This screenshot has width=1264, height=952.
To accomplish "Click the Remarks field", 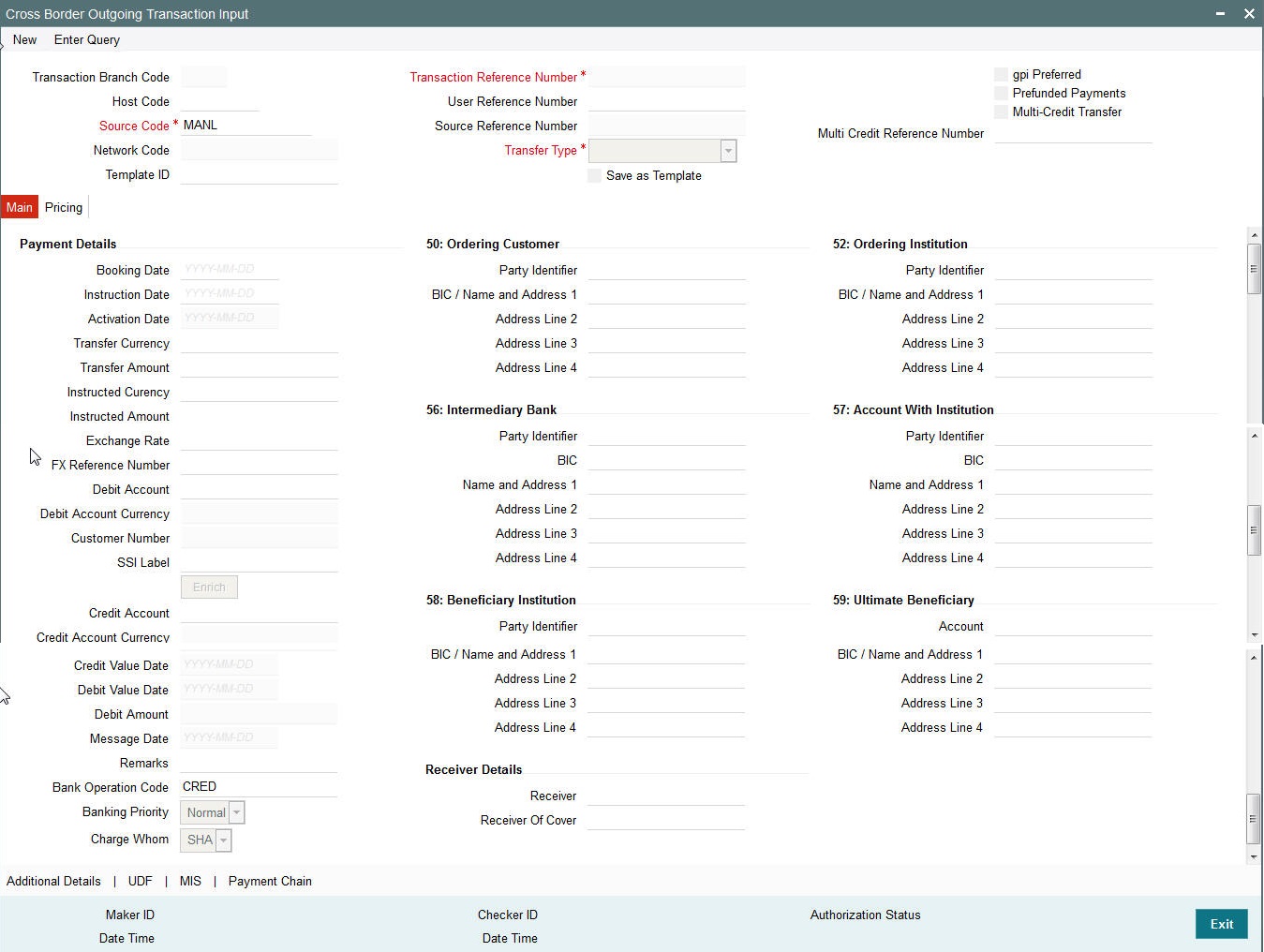I will (260, 763).
